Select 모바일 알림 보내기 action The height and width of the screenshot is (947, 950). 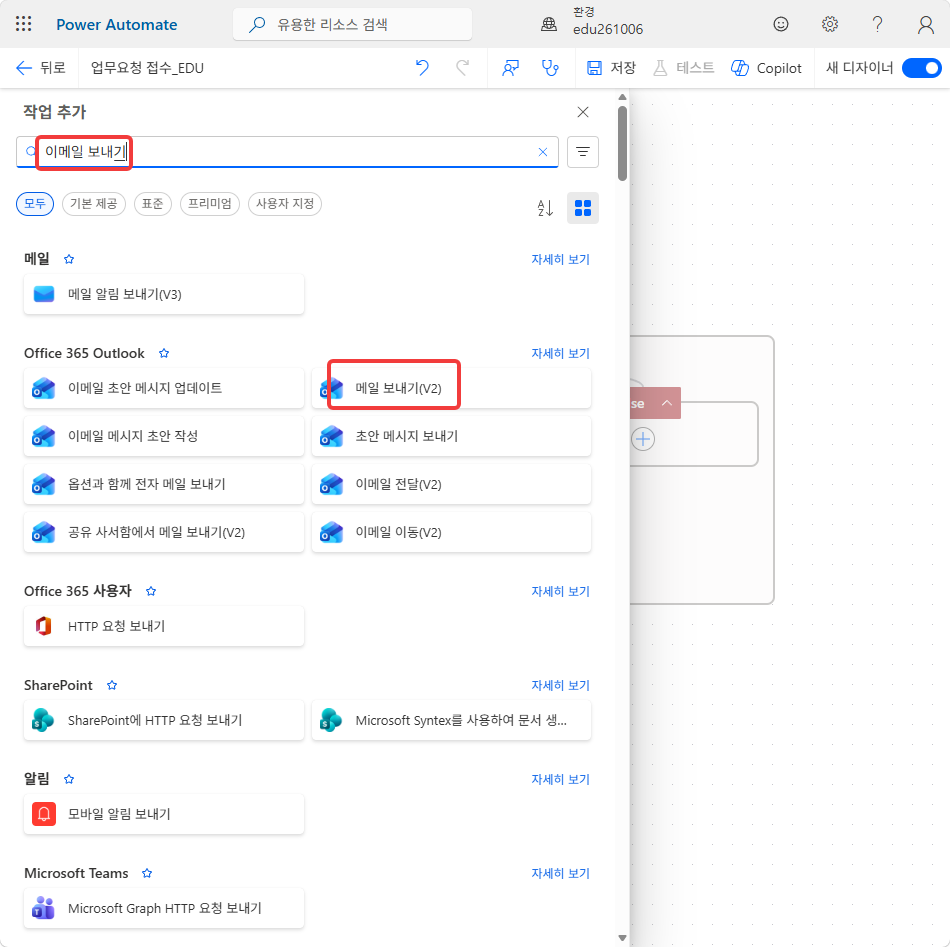164,814
